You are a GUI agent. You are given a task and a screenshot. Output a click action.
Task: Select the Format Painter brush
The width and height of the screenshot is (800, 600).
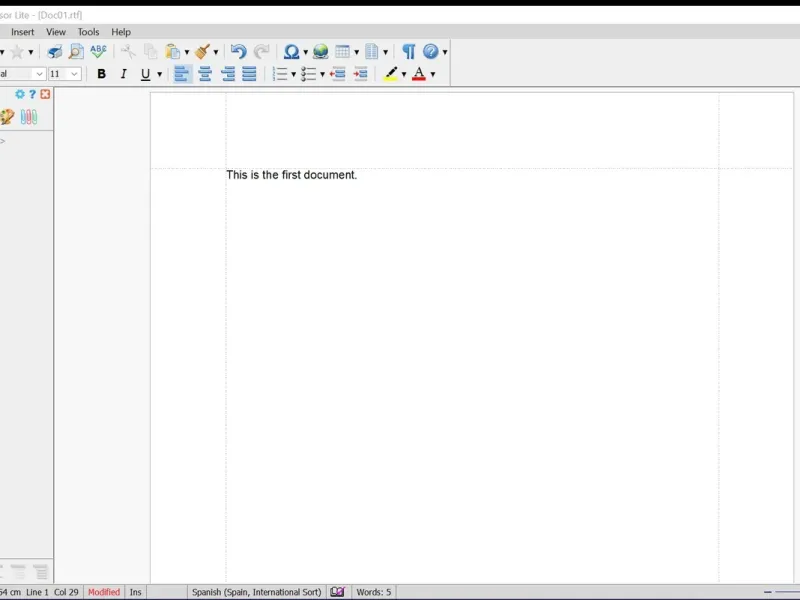click(x=203, y=52)
